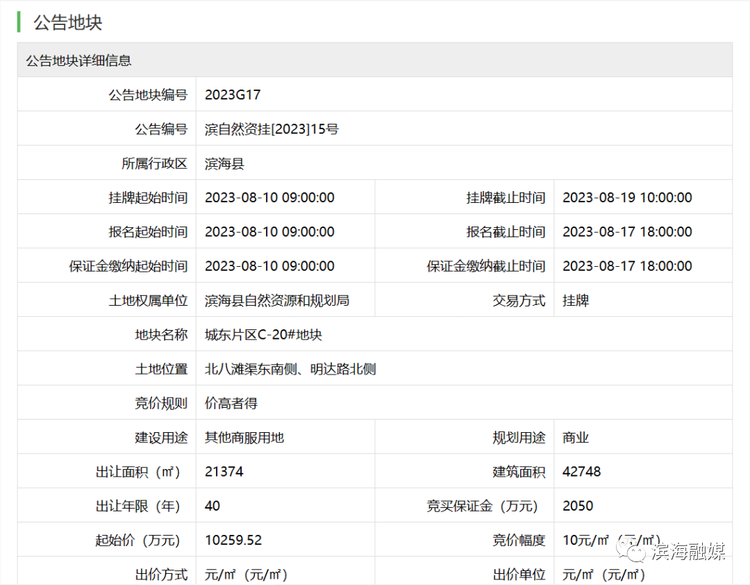This screenshot has width=750, height=585.
Task: Click the deposit amount value 2050
Action: coord(578,506)
